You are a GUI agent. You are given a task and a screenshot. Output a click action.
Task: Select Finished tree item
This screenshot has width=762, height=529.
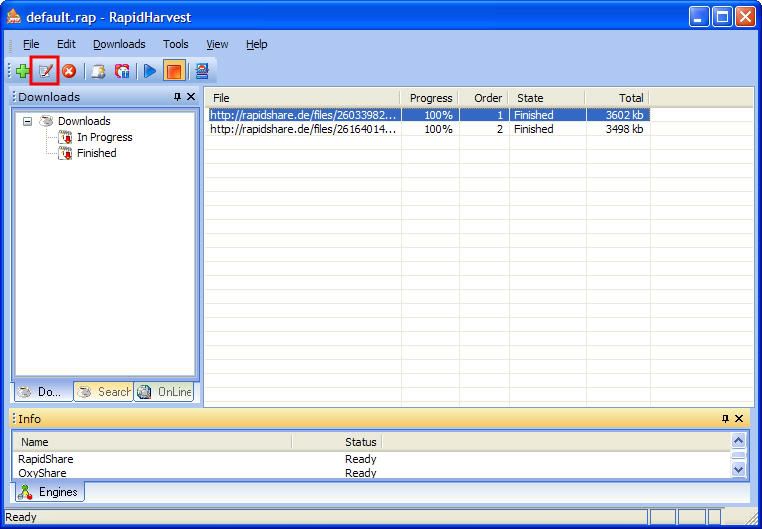tap(96, 153)
